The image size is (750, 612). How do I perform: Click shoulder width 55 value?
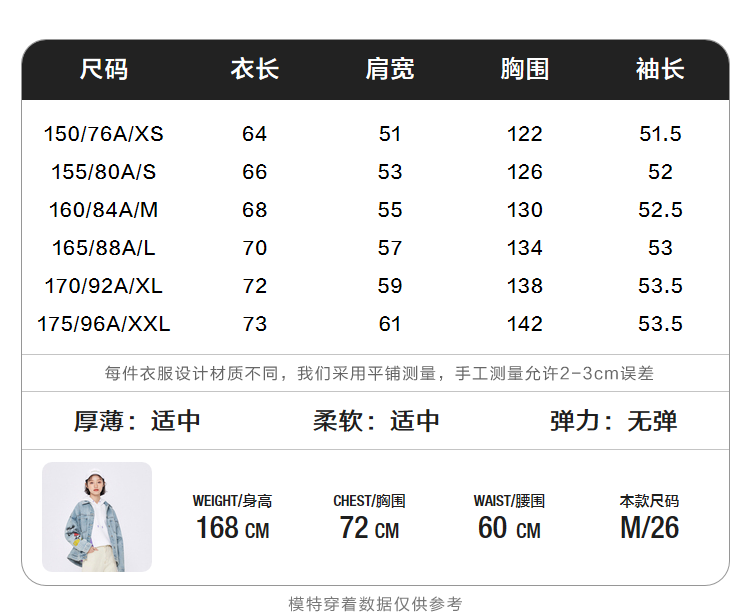tap(390, 210)
